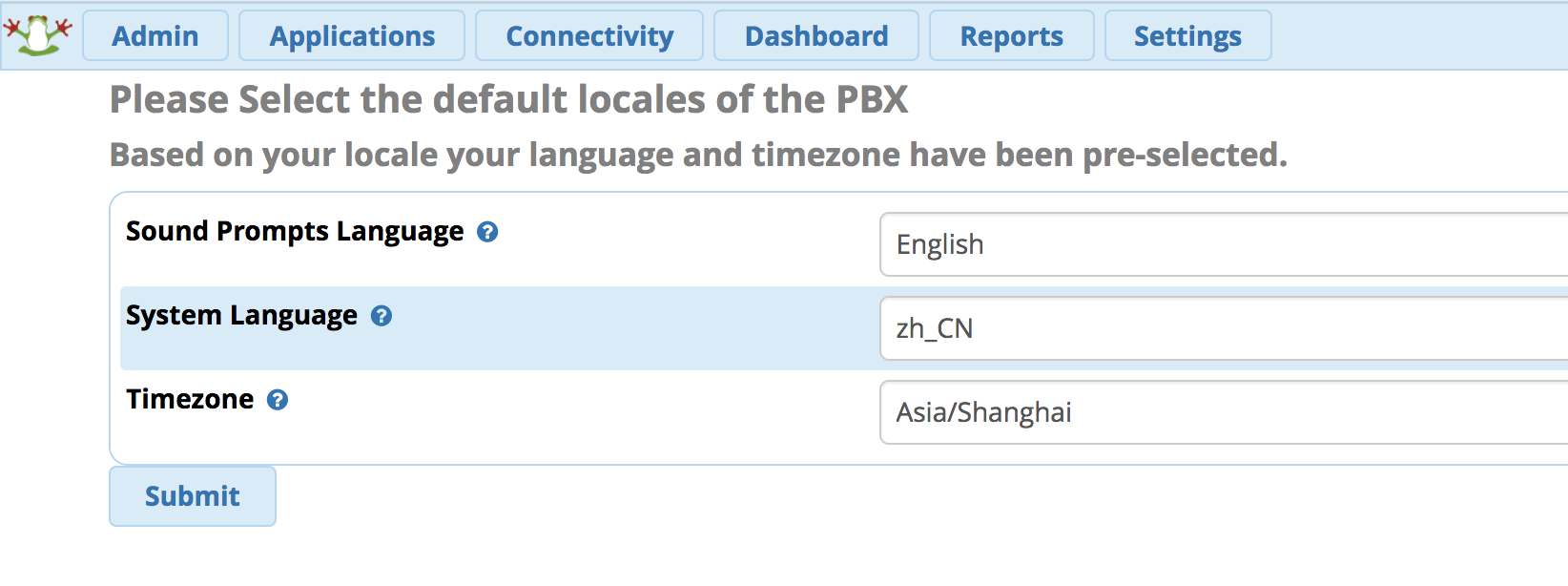Click the Submit button
Viewport: 1568px width, 586px height.
(193, 496)
